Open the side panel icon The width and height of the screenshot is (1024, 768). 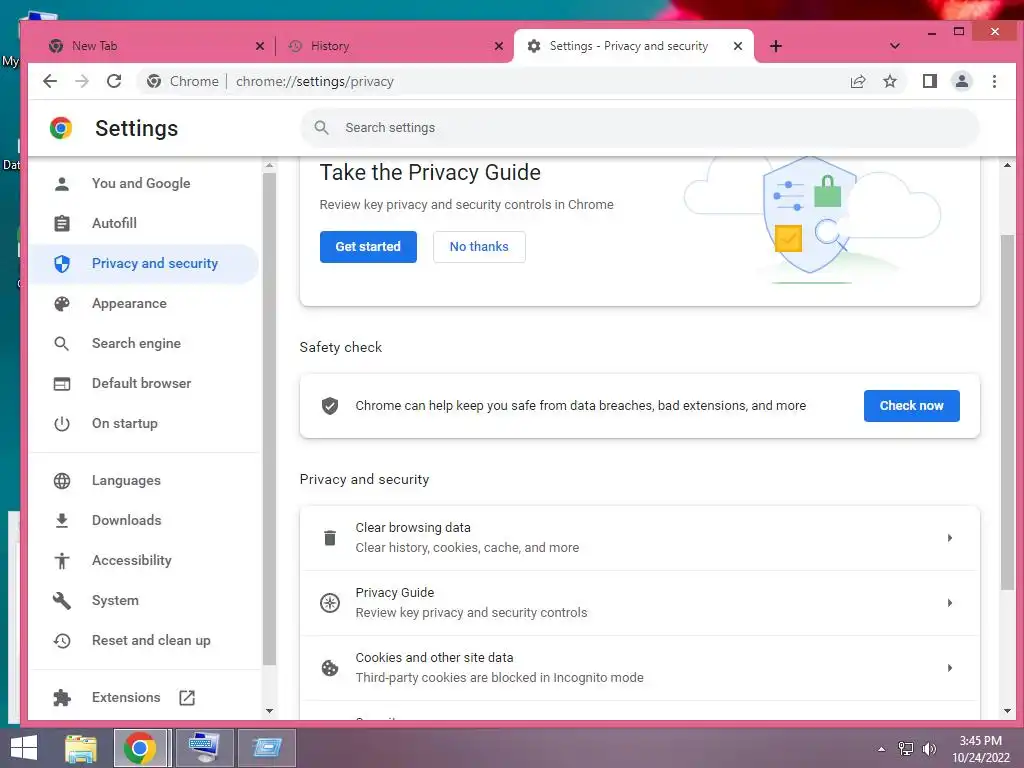(929, 81)
